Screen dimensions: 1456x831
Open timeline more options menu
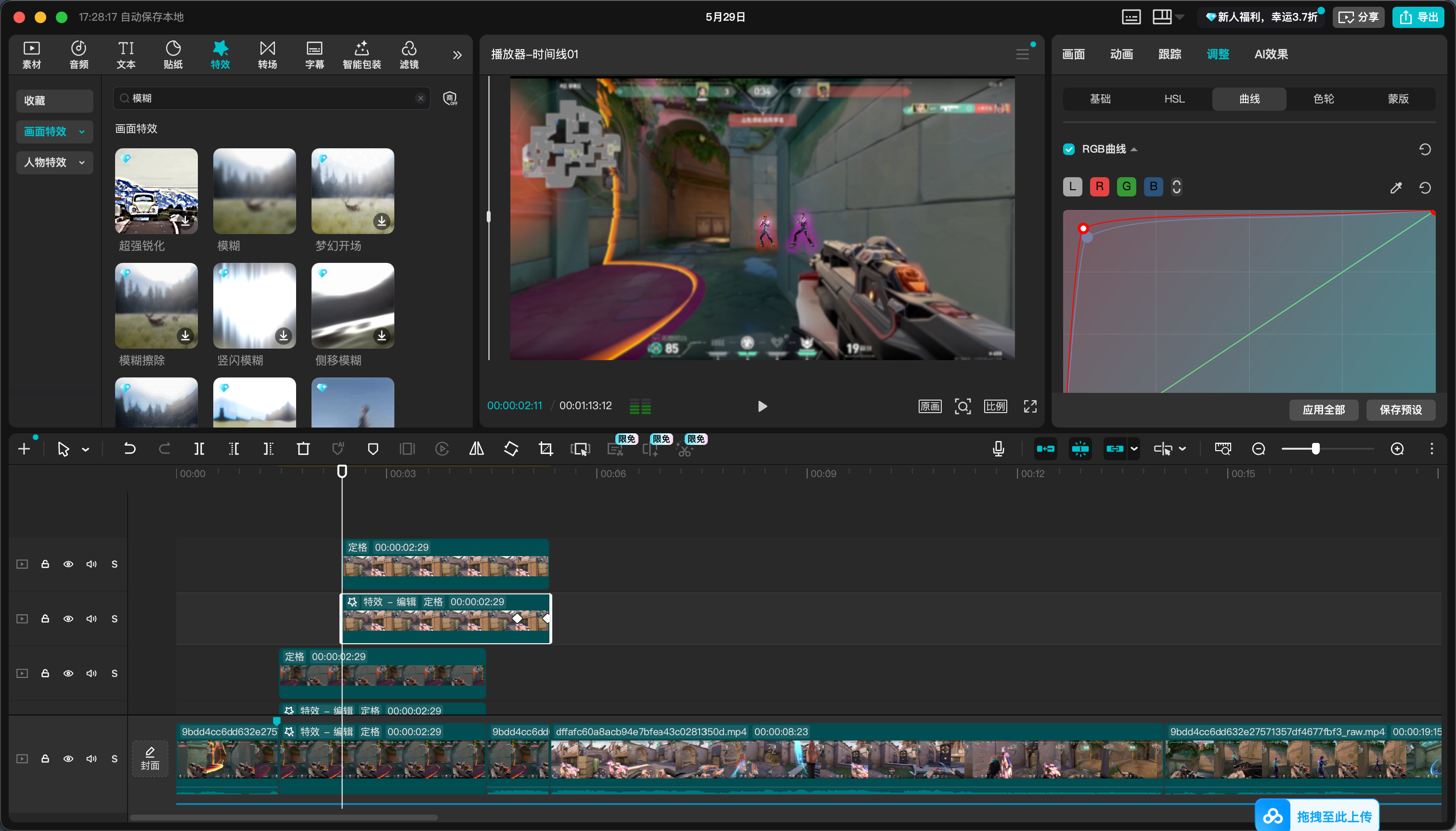(x=1431, y=449)
